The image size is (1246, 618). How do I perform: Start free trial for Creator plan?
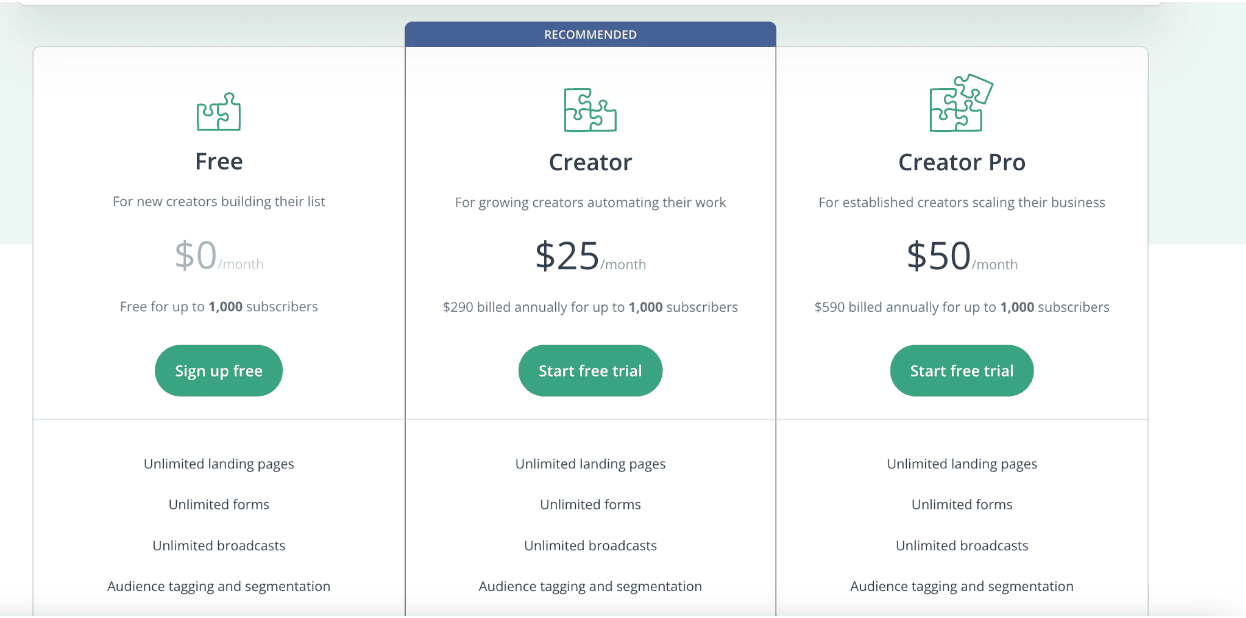click(590, 371)
